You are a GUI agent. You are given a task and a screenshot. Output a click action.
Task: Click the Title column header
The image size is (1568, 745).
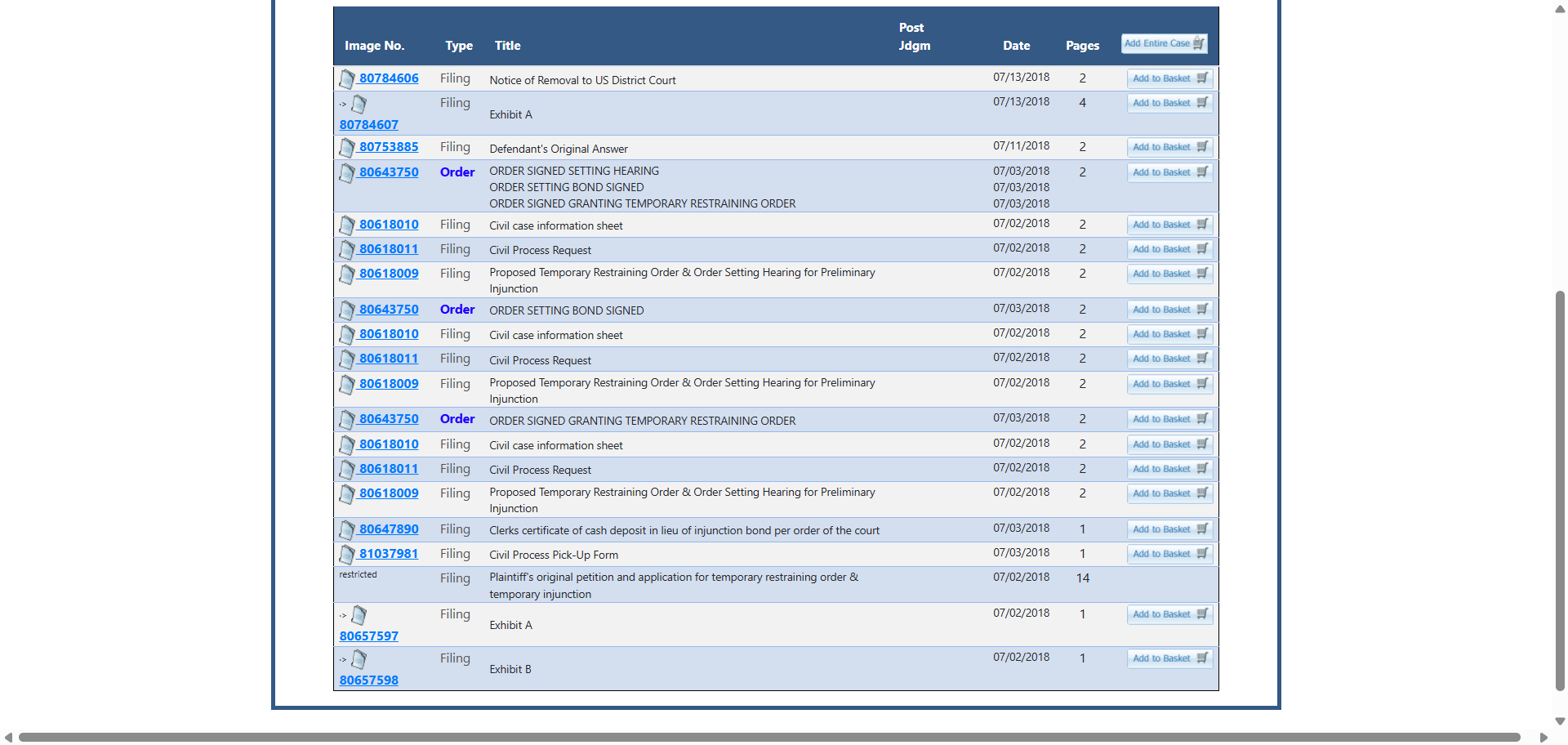click(507, 46)
